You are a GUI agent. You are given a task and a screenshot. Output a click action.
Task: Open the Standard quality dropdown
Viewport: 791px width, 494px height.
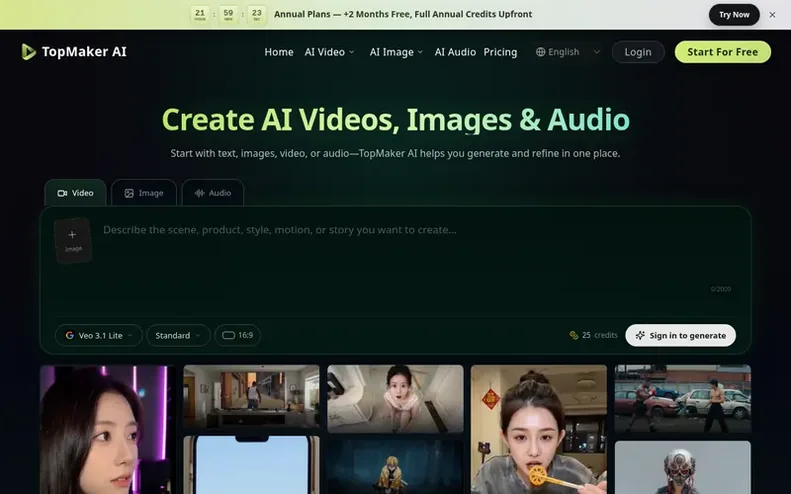click(x=178, y=335)
